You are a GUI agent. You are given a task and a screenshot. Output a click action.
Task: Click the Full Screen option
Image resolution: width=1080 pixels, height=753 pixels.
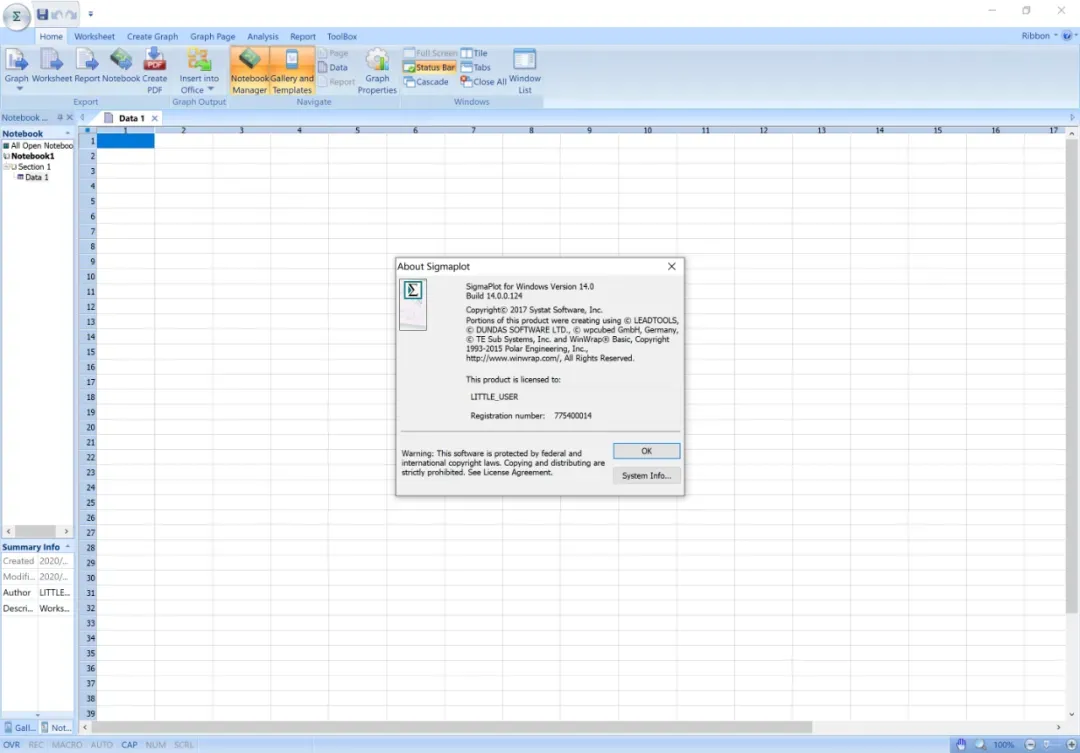430,53
